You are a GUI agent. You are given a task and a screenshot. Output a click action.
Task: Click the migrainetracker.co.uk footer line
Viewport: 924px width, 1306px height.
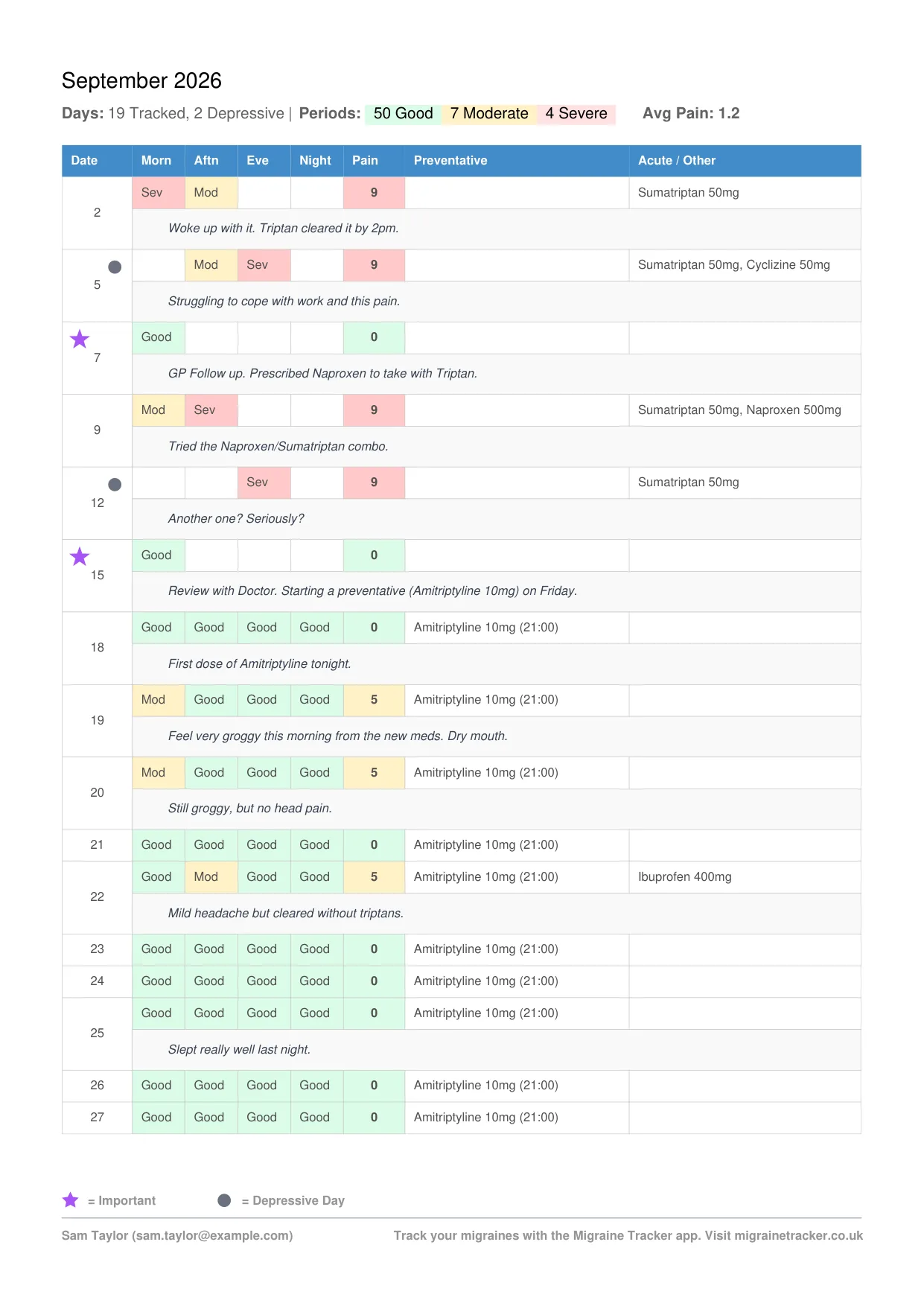coord(628,1236)
